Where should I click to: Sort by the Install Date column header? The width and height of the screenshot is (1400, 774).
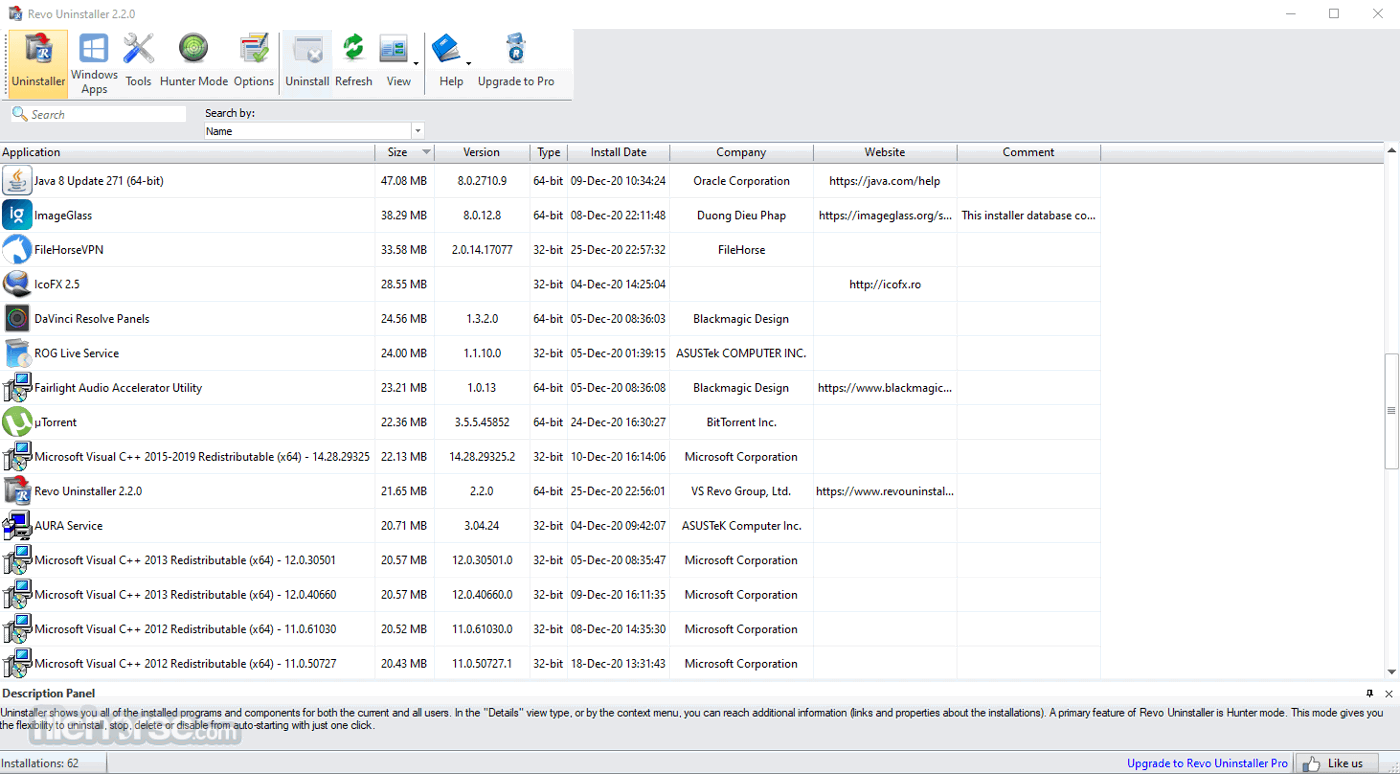point(618,152)
